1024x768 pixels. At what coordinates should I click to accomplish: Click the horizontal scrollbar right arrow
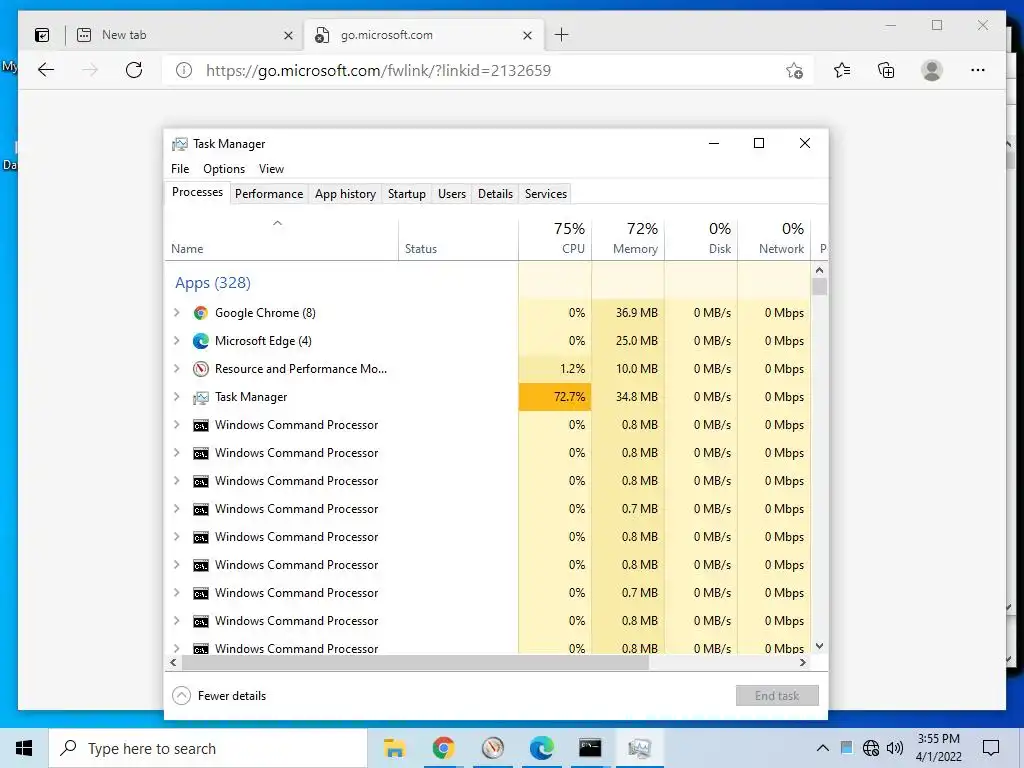[x=803, y=662]
